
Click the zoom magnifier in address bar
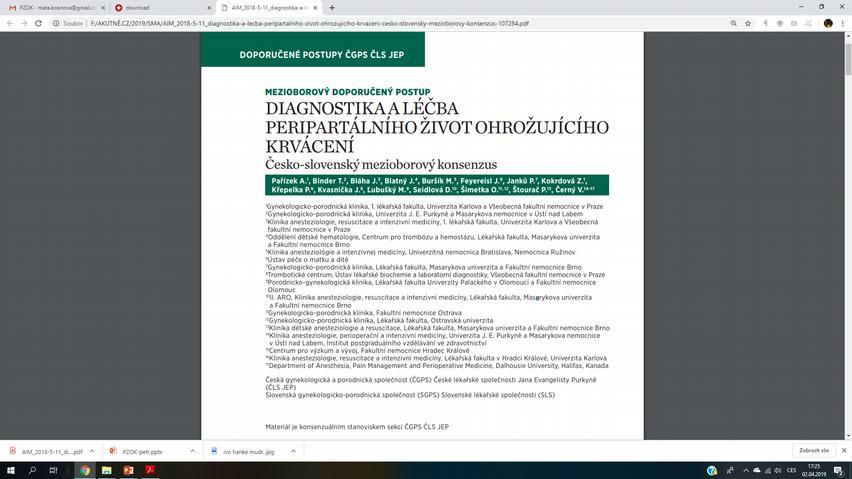click(x=734, y=23)
